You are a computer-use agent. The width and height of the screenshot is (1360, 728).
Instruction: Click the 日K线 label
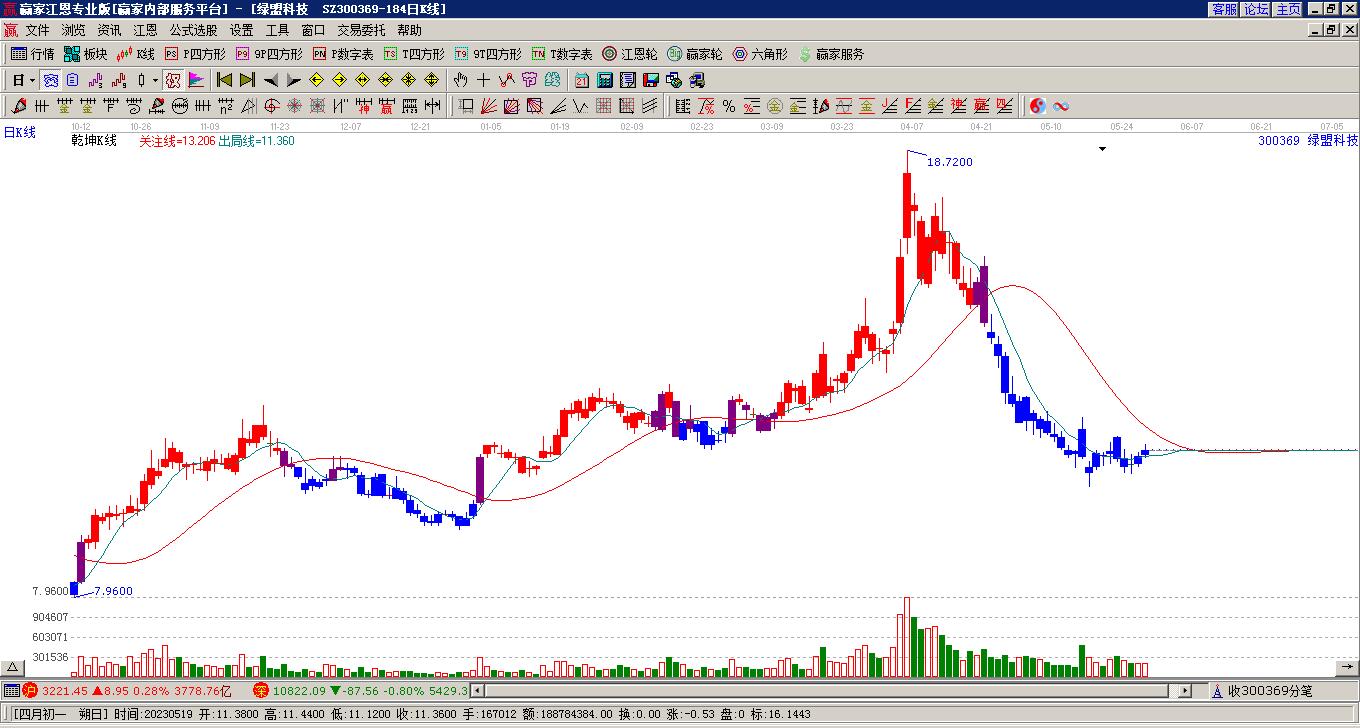coord(19,132)
